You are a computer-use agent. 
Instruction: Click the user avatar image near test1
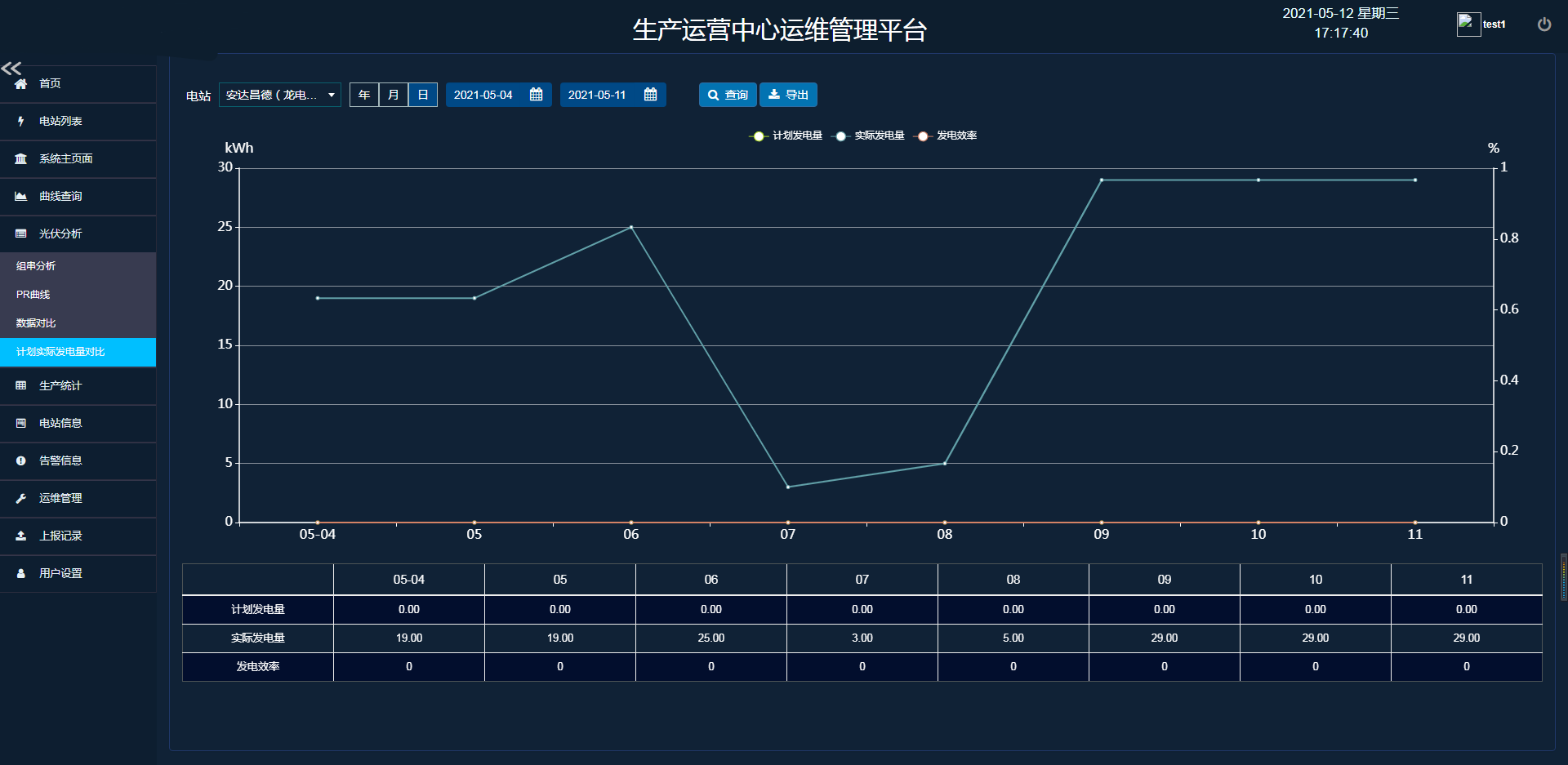pos(1468,24)
